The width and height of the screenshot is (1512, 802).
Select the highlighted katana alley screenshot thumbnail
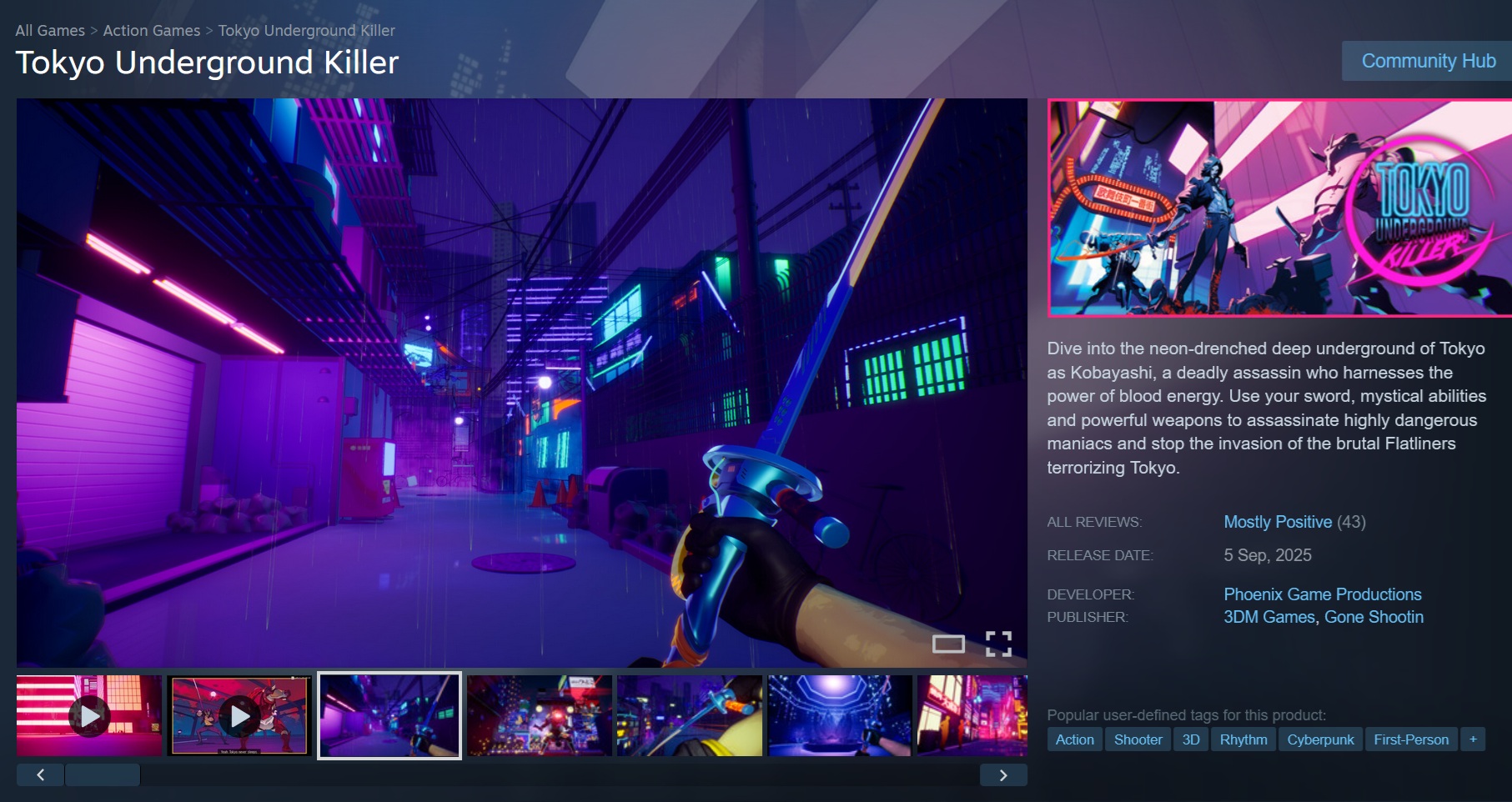tap(389, 715)
